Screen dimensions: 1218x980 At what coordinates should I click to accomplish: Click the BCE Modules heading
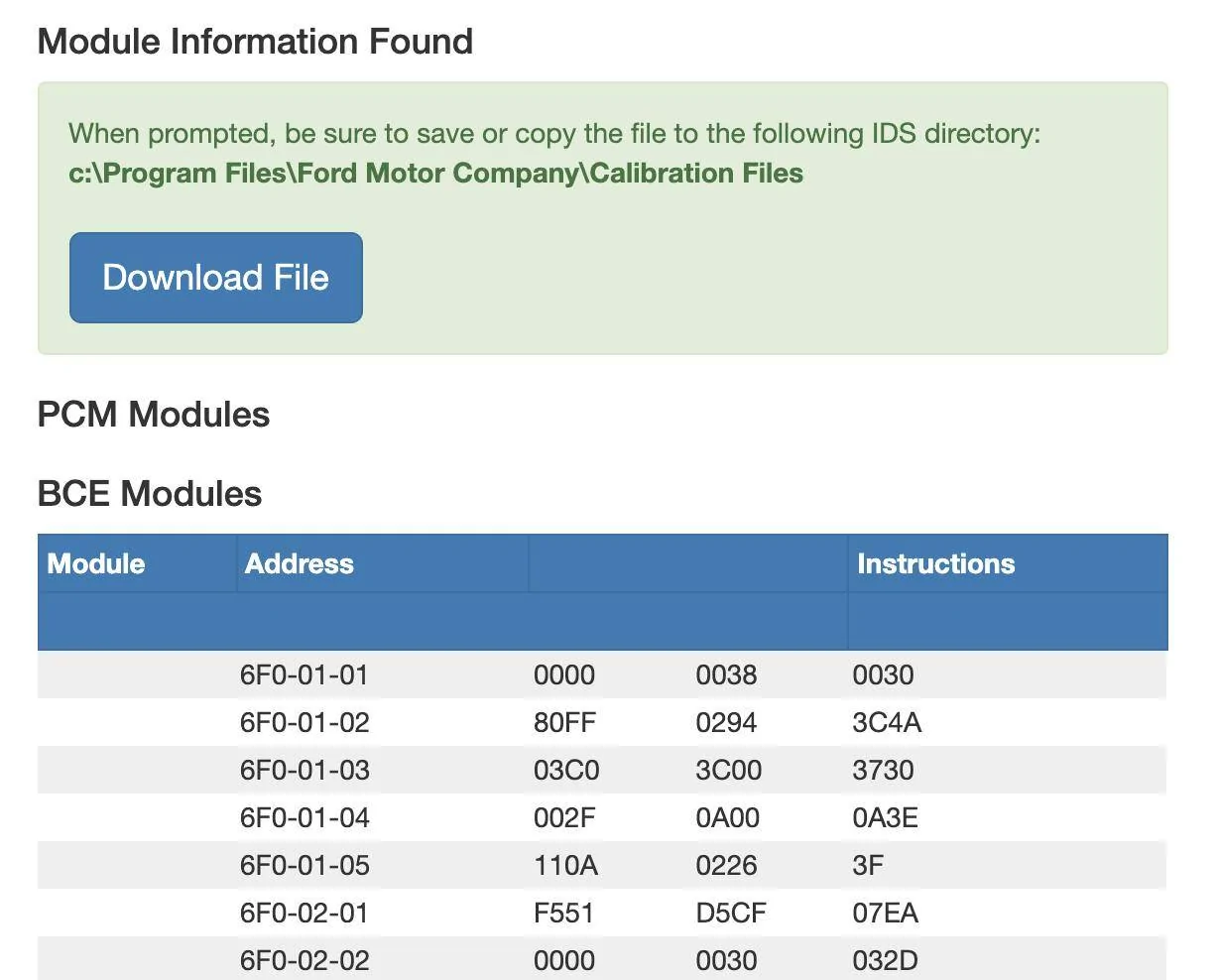click(150, 494)
